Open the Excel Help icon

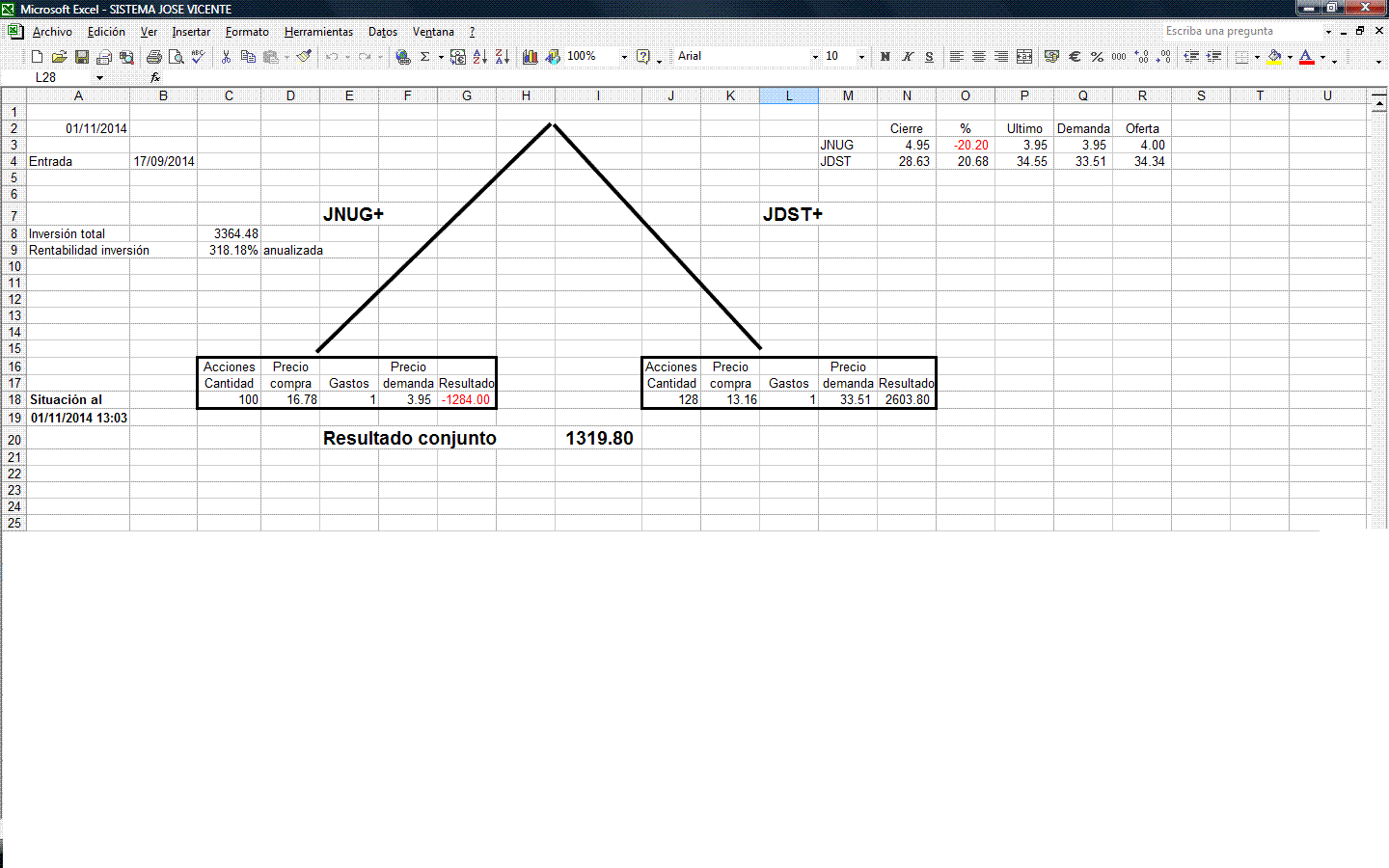tap(643, 57)
